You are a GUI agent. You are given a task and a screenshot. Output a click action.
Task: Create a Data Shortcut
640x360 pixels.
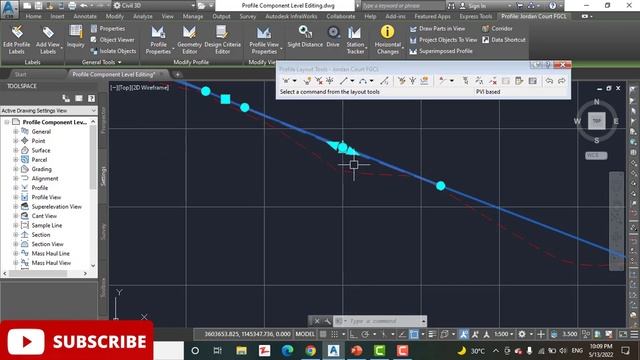click(x=504, y=40)
